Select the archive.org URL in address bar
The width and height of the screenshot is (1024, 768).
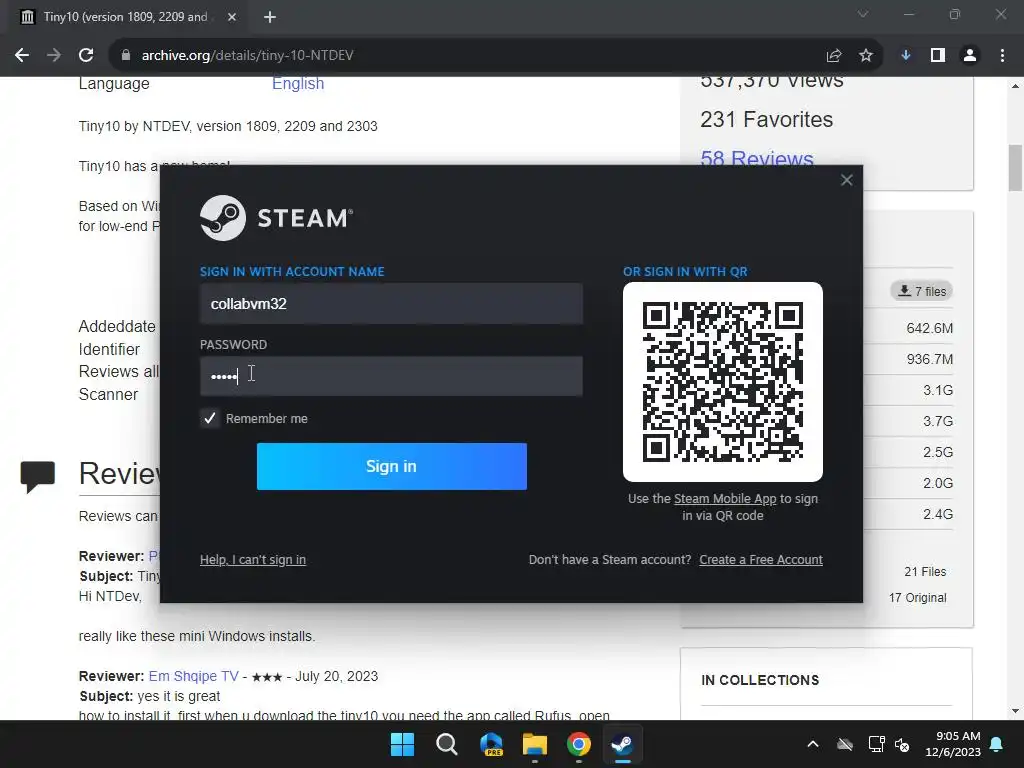tap(248, 56)
